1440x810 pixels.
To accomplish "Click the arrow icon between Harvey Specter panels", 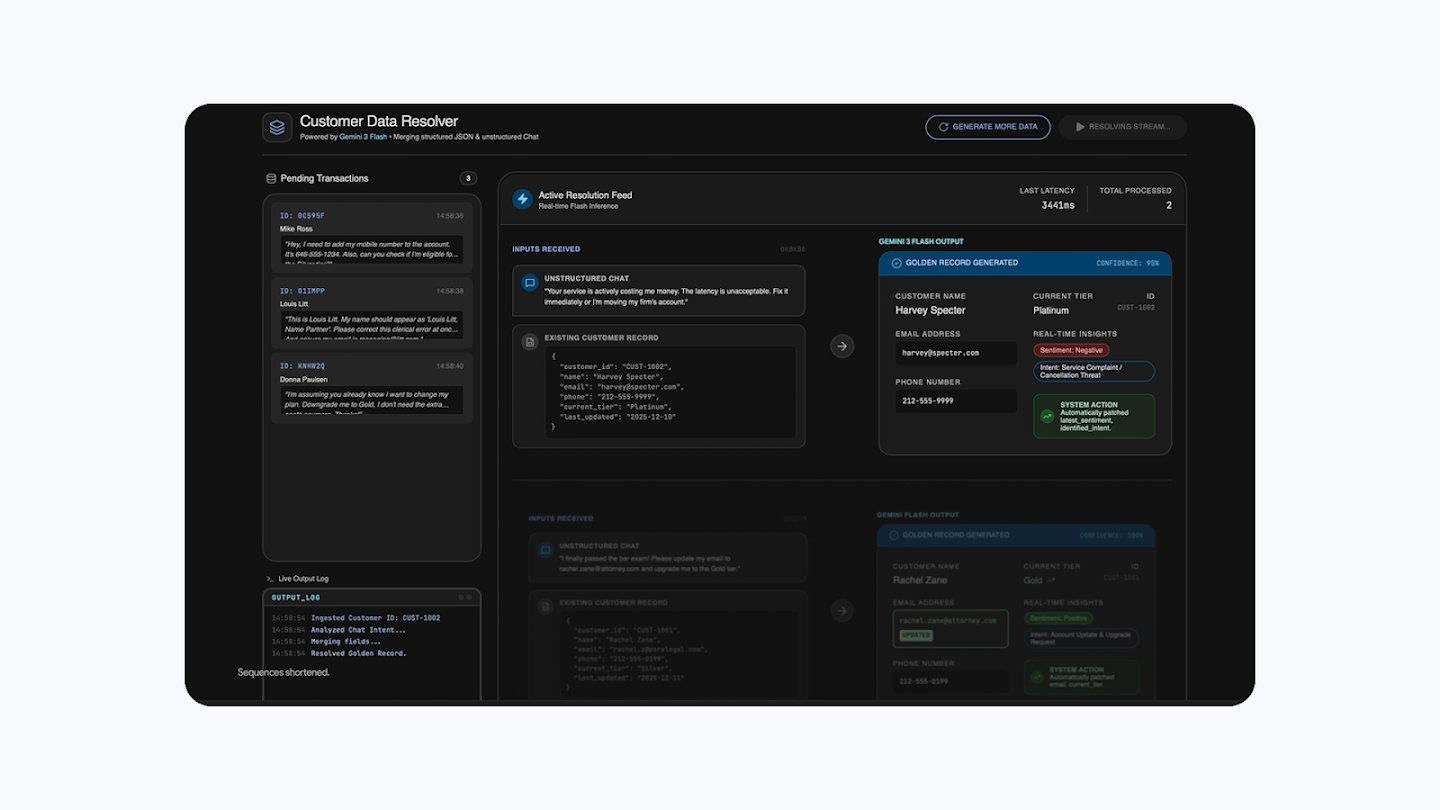I will pyautogui.click(x=842, y=346).
